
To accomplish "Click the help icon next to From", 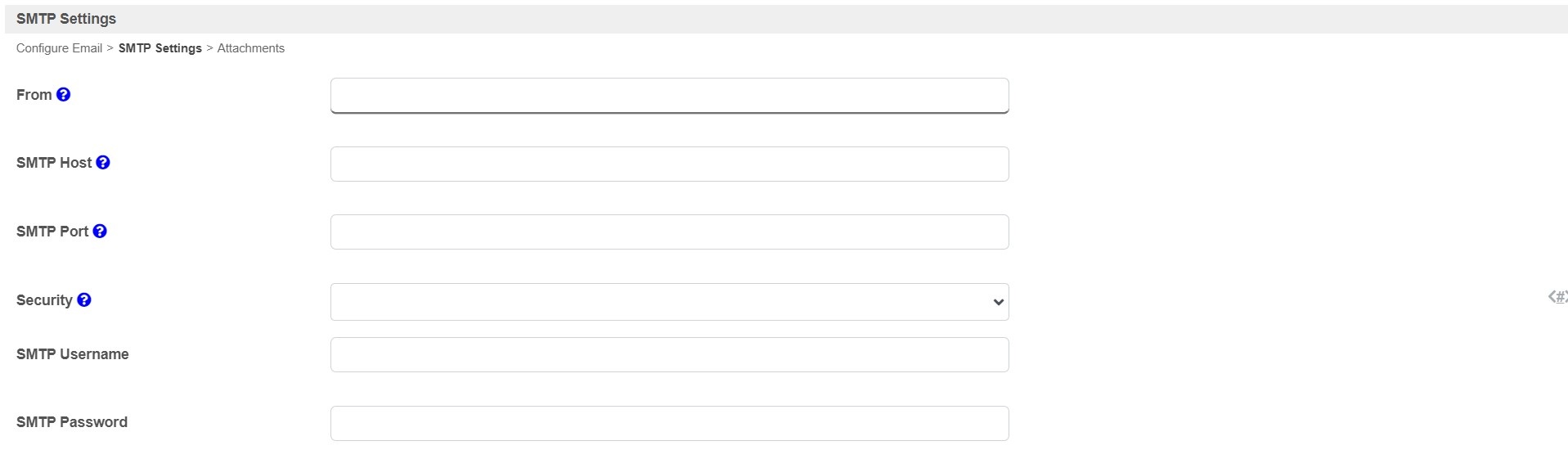I will pos(63,94).
